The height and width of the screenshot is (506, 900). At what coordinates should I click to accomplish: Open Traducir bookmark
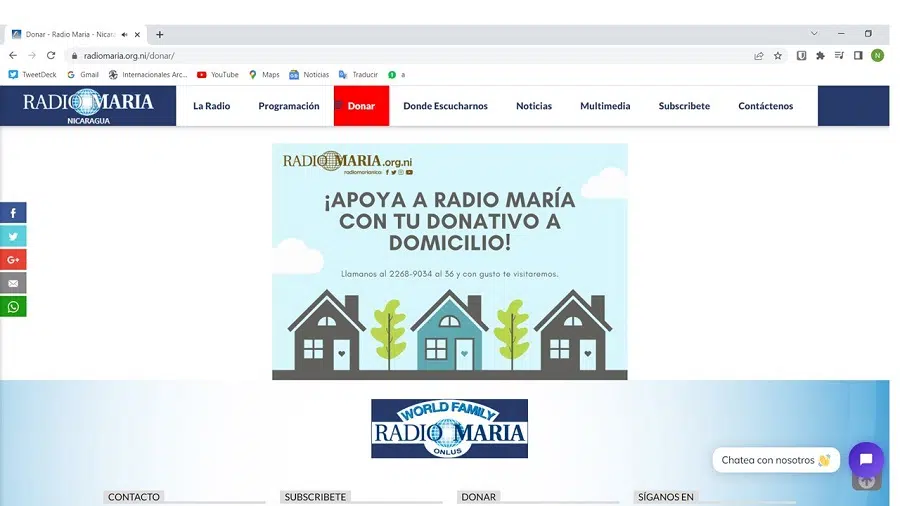click(x=358, y=75)
